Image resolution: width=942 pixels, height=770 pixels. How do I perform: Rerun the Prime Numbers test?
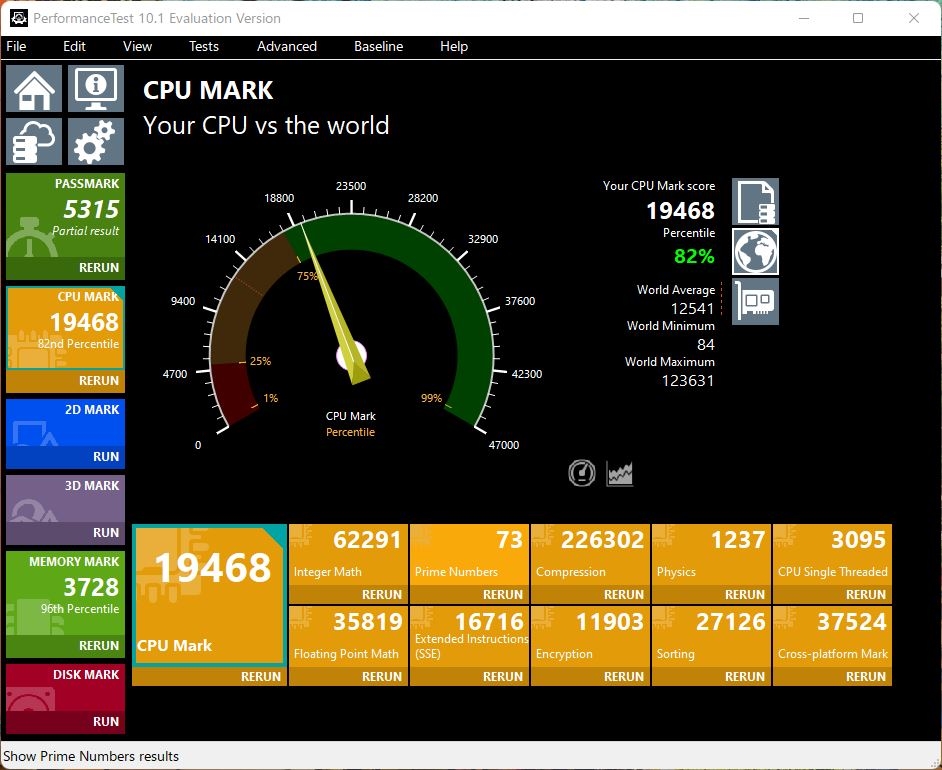pyautogui.click(x=470, y=595)
